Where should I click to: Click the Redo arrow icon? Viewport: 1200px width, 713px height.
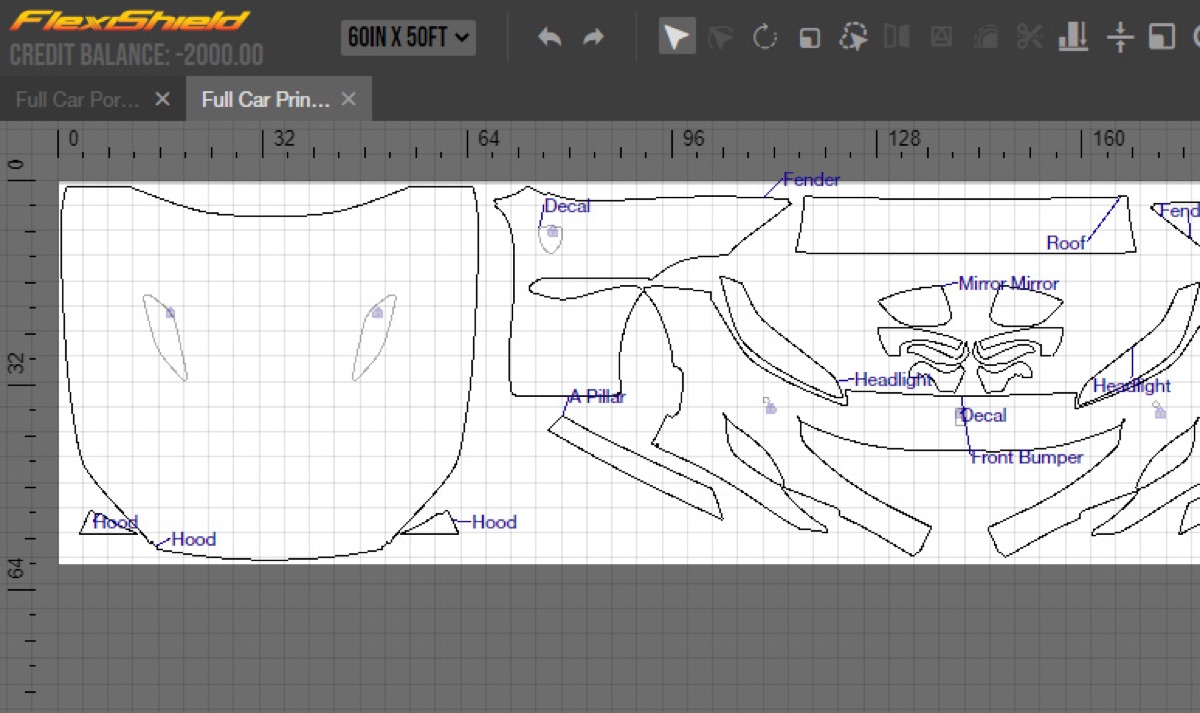coord(594,38)
